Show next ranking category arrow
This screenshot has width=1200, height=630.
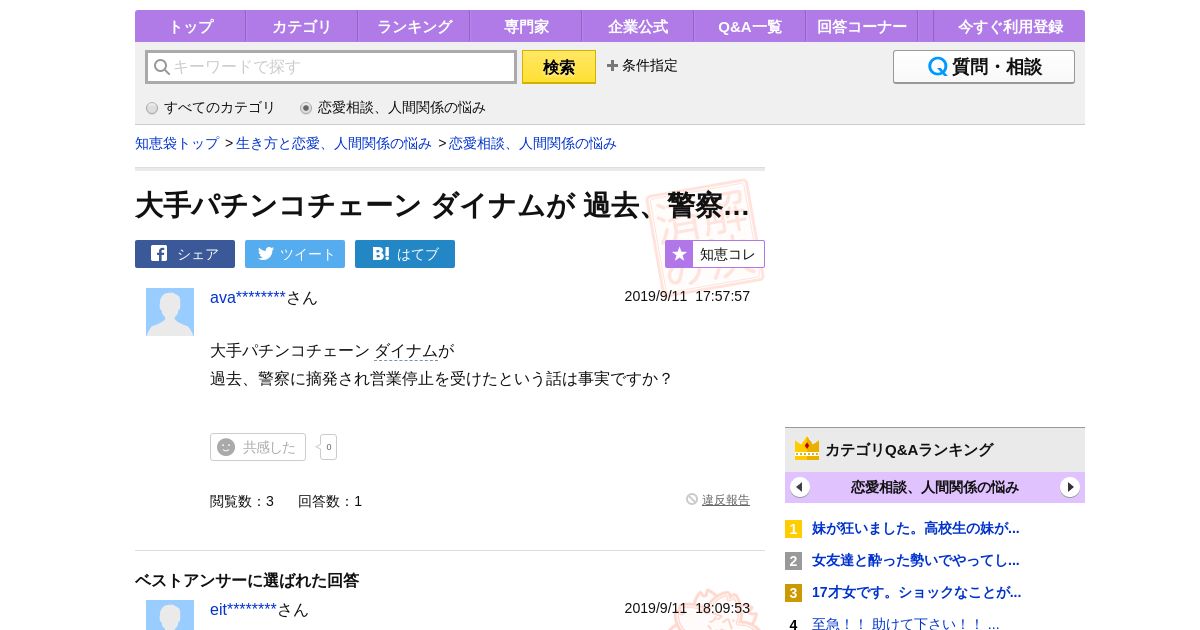point(1070,487)
